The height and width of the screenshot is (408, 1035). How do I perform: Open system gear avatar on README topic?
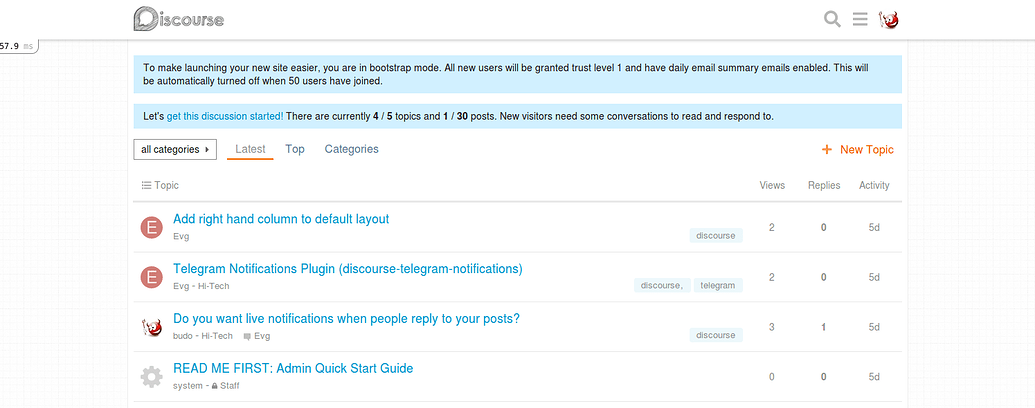[151, 377]
